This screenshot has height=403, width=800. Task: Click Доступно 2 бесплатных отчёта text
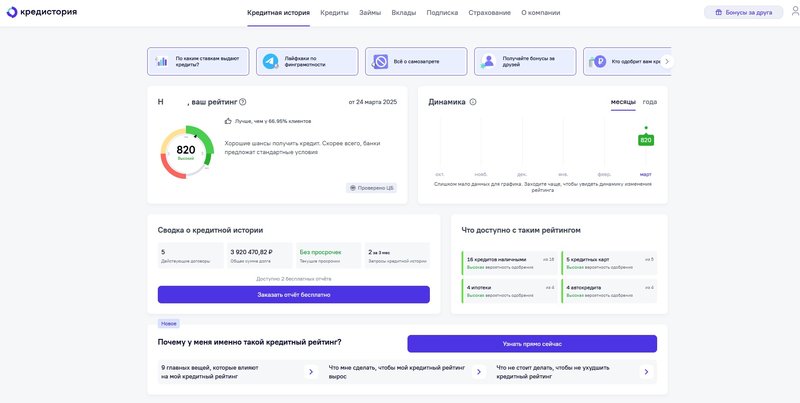click(x=294, y=279)
